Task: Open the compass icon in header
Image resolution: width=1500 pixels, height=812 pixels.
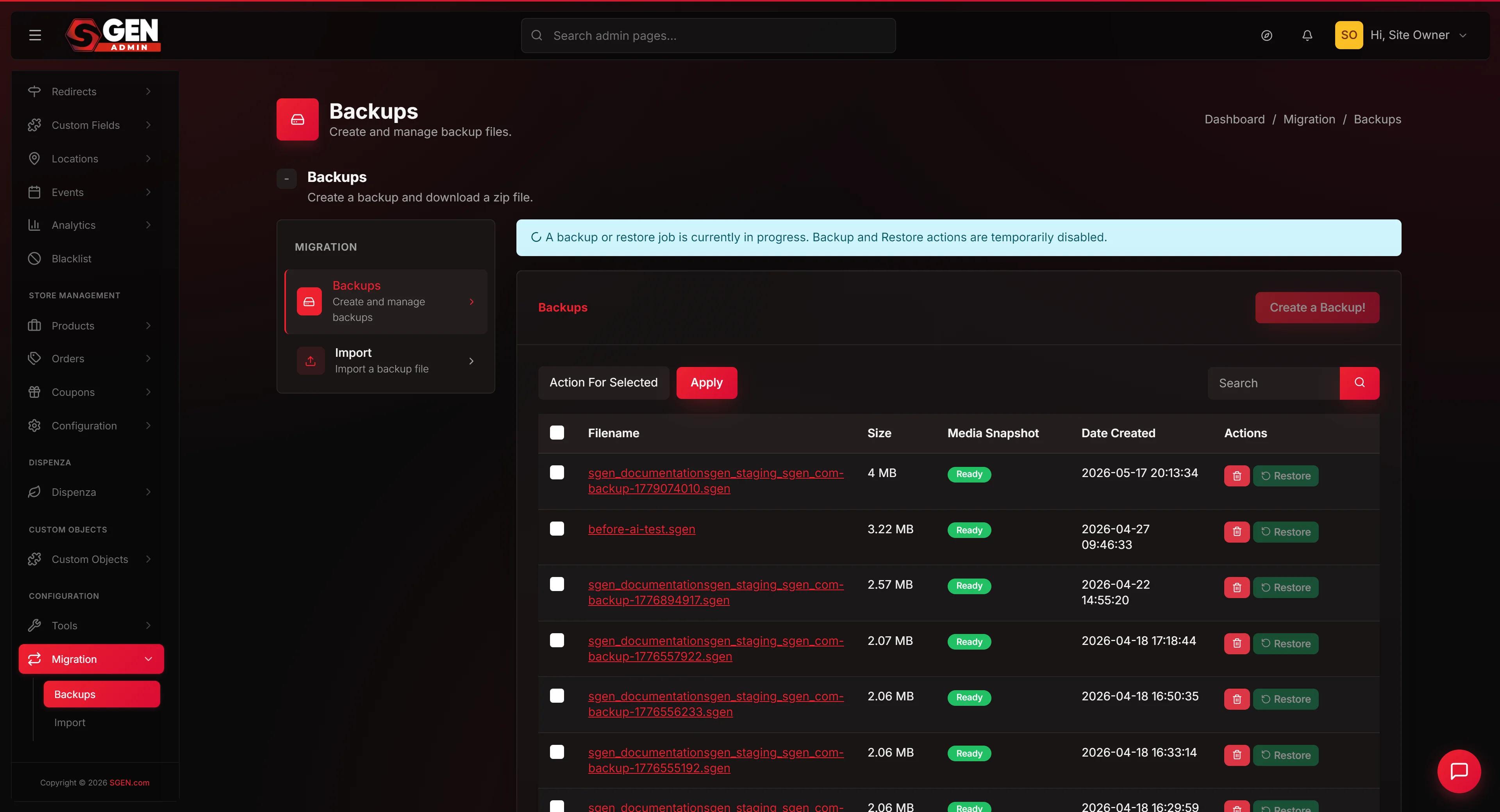Action: (x=1266, y=36)
